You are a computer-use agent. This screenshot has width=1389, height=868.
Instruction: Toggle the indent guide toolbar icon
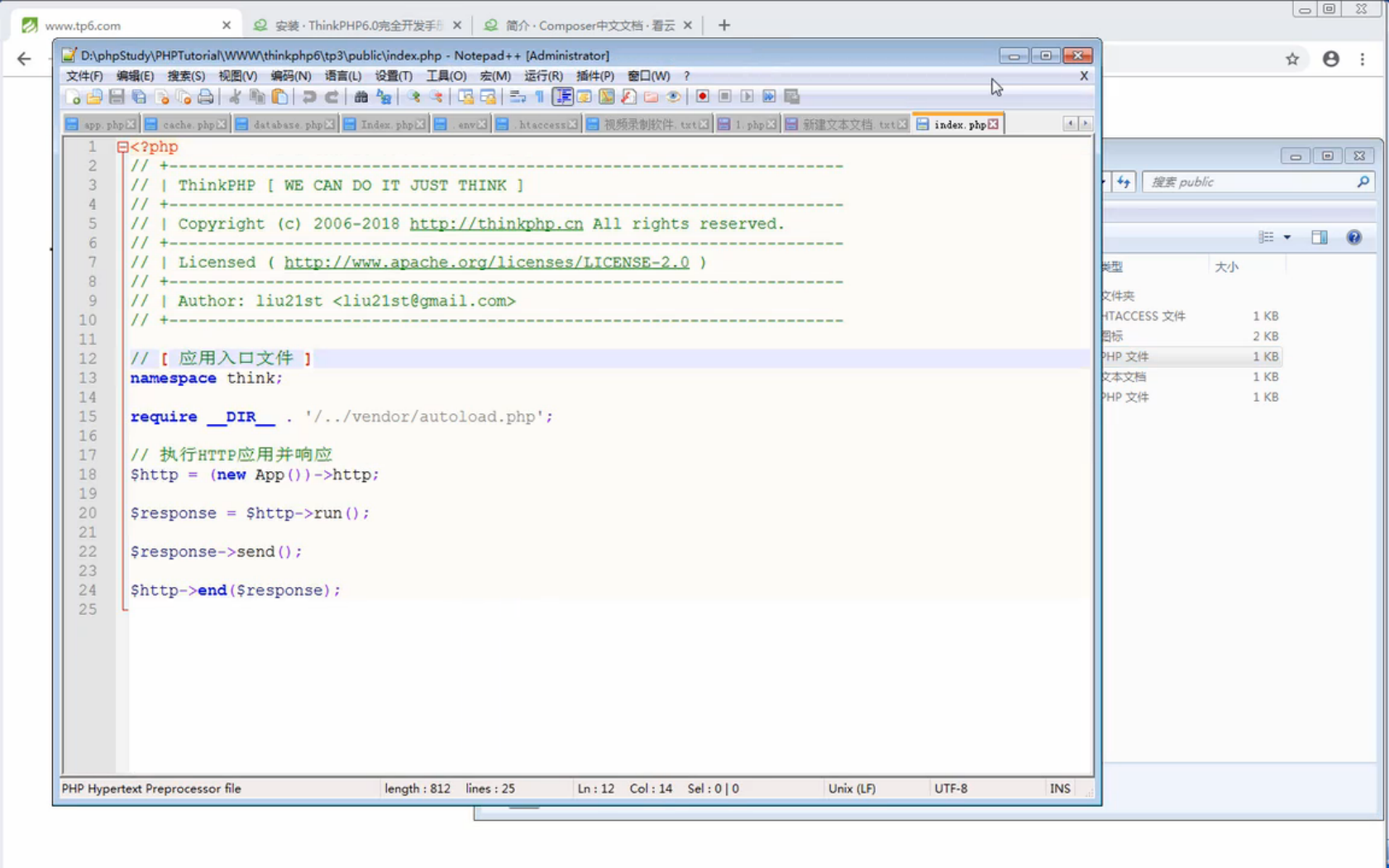click(x=562, y=97)
